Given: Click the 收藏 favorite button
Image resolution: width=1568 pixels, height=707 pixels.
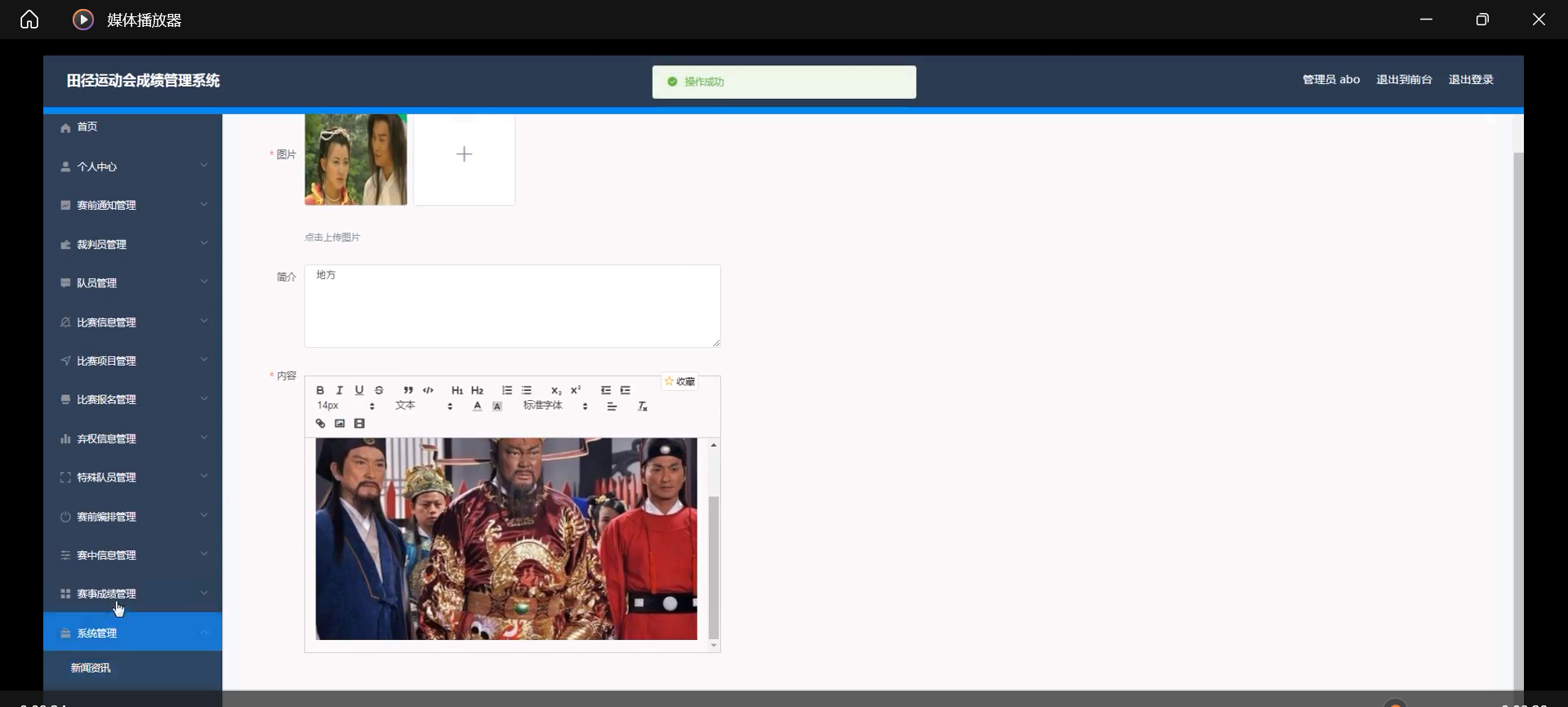Looking at the screenshot, I should (679, 381).
